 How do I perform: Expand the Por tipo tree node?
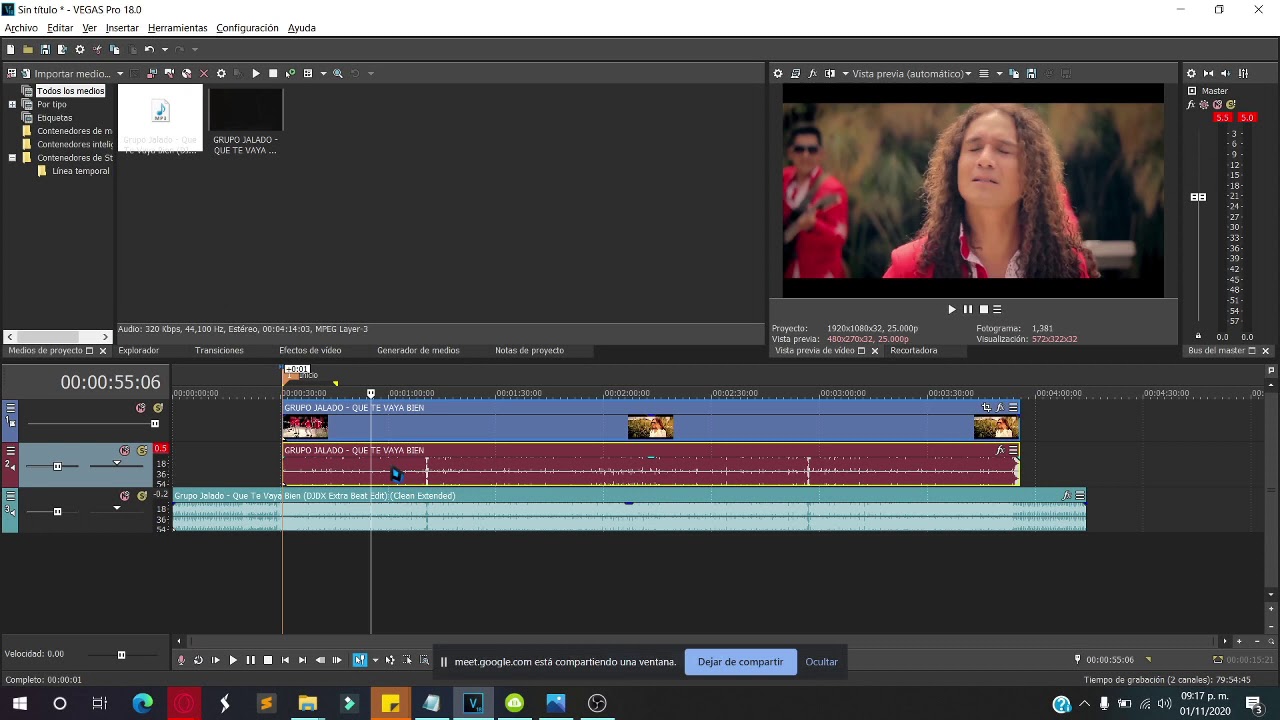point(12,104)
